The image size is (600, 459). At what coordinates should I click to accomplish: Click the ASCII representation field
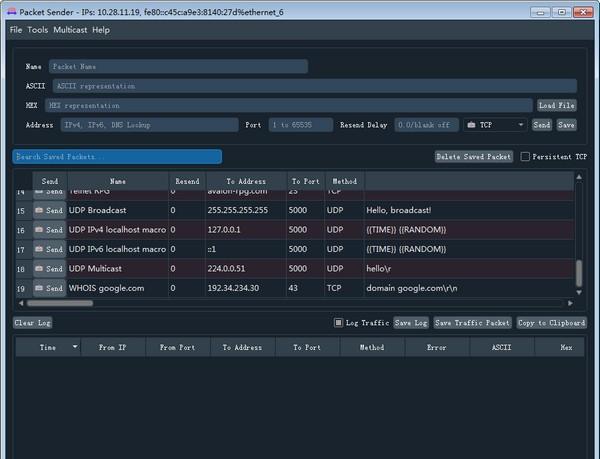[315, 86]
